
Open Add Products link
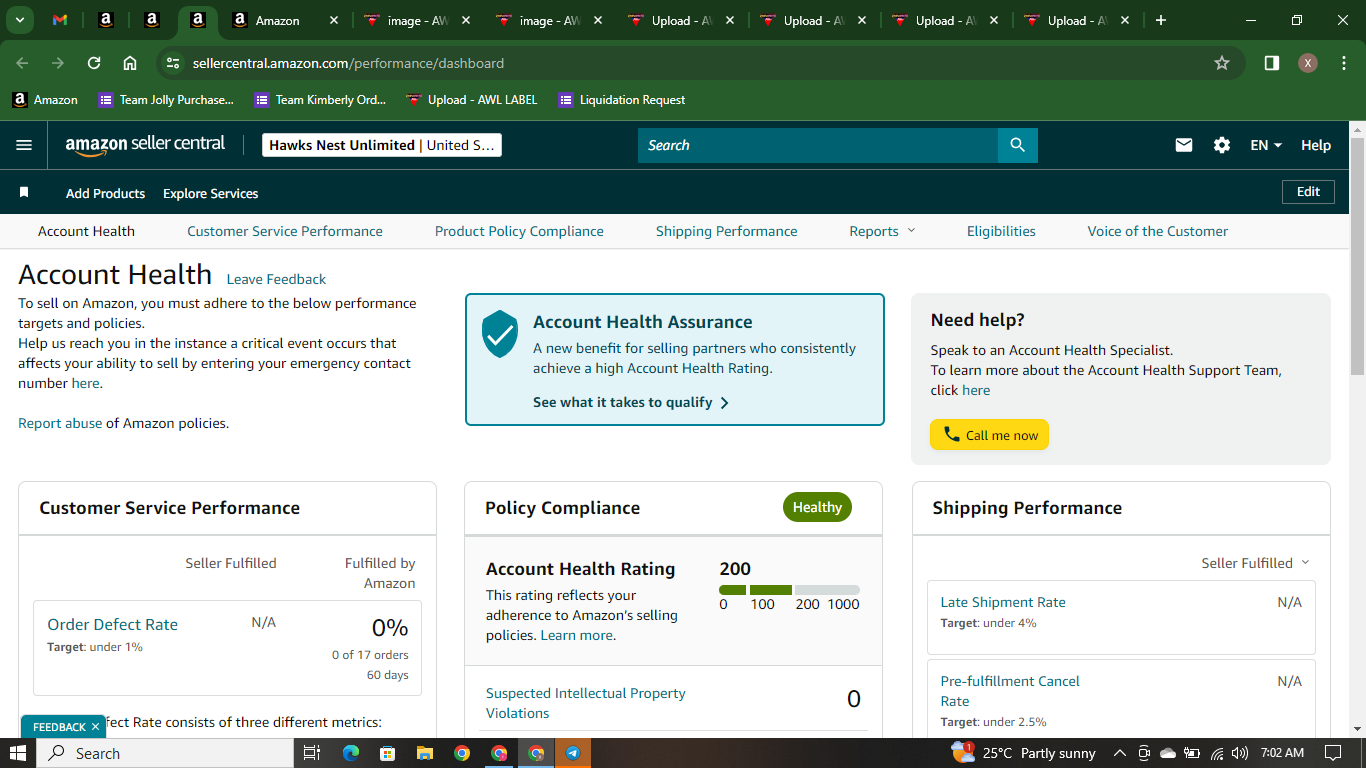pyautogui.click(x=105, y=193)
